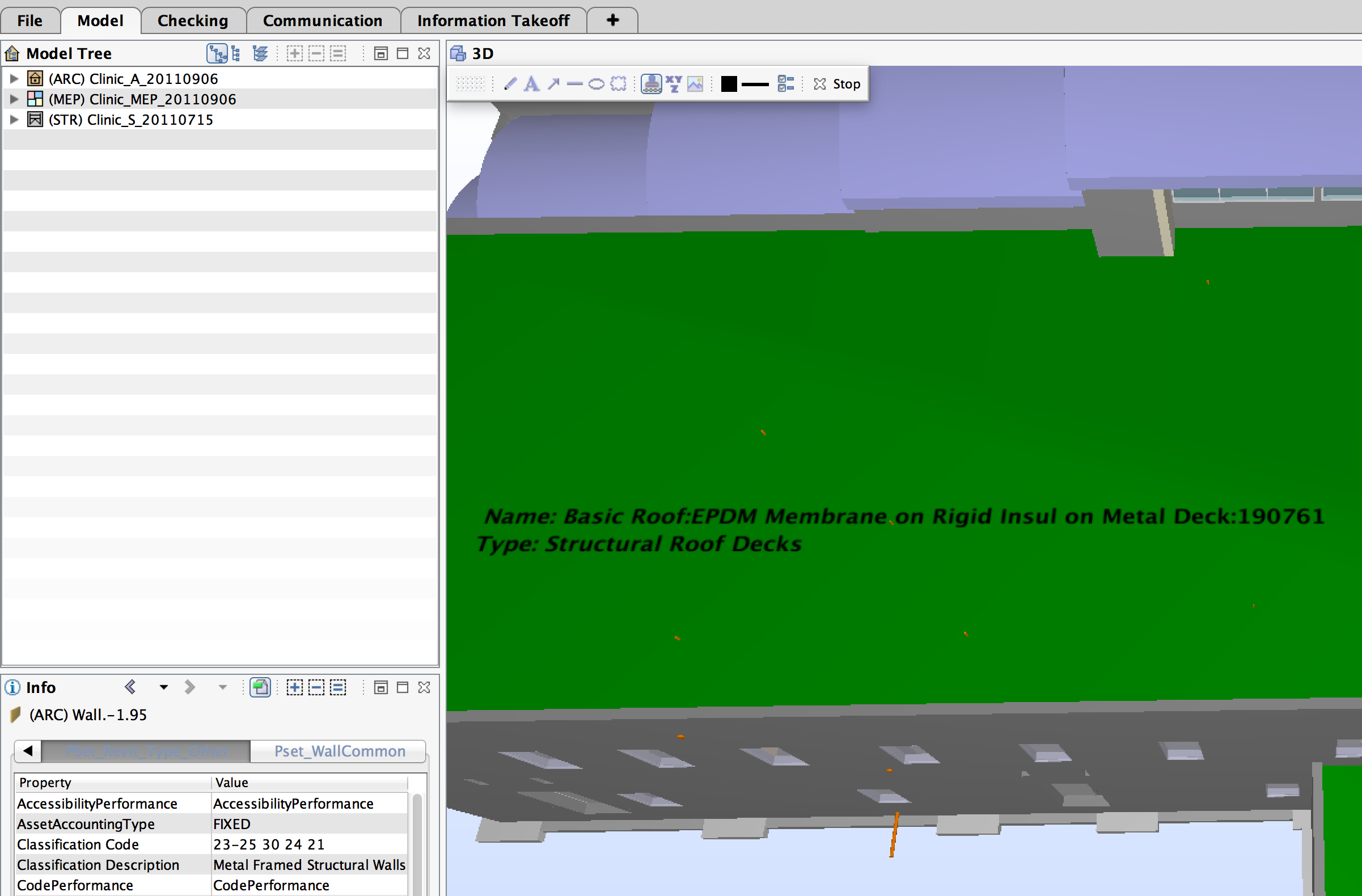Switch to the Pset_WallCommon property tab
The image size is (1362, 896).
click(339, 751)
